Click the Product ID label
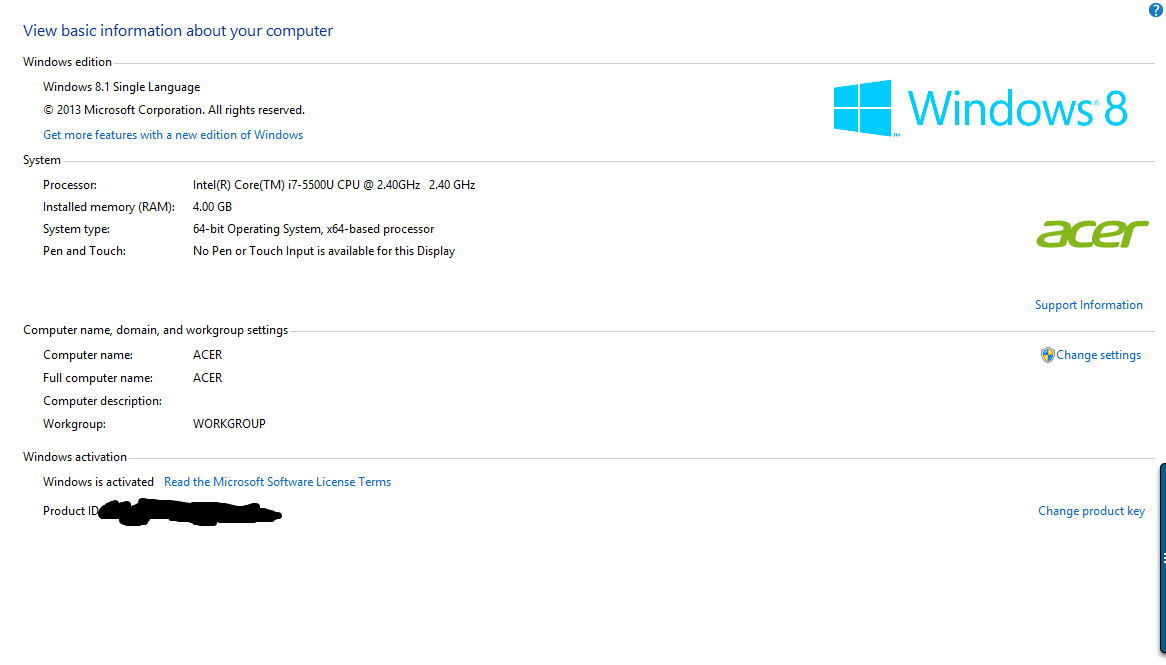This screenshot has height=665, width=1166. 71,511
